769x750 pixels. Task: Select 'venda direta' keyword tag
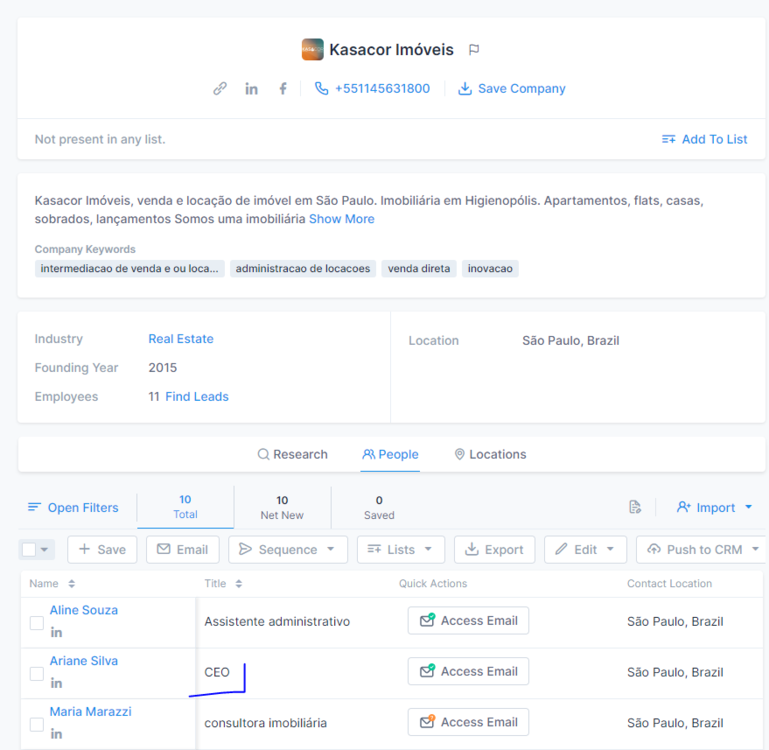tap(419, 269)
